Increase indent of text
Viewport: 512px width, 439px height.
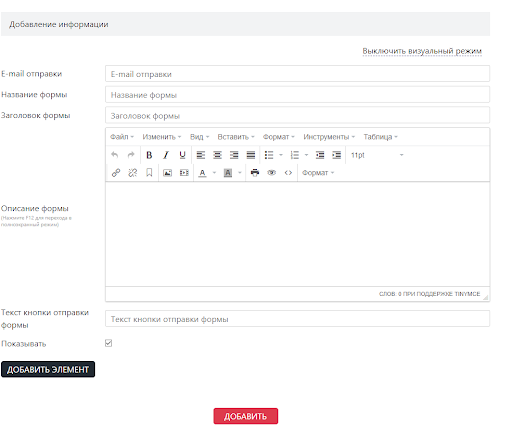point(337,155)
